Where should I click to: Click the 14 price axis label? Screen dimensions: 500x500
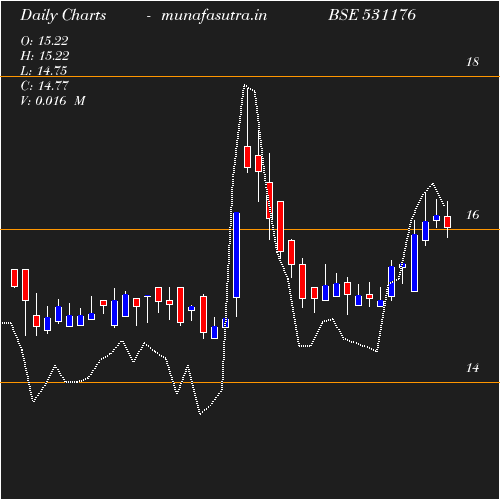click(x=472, y=368)
